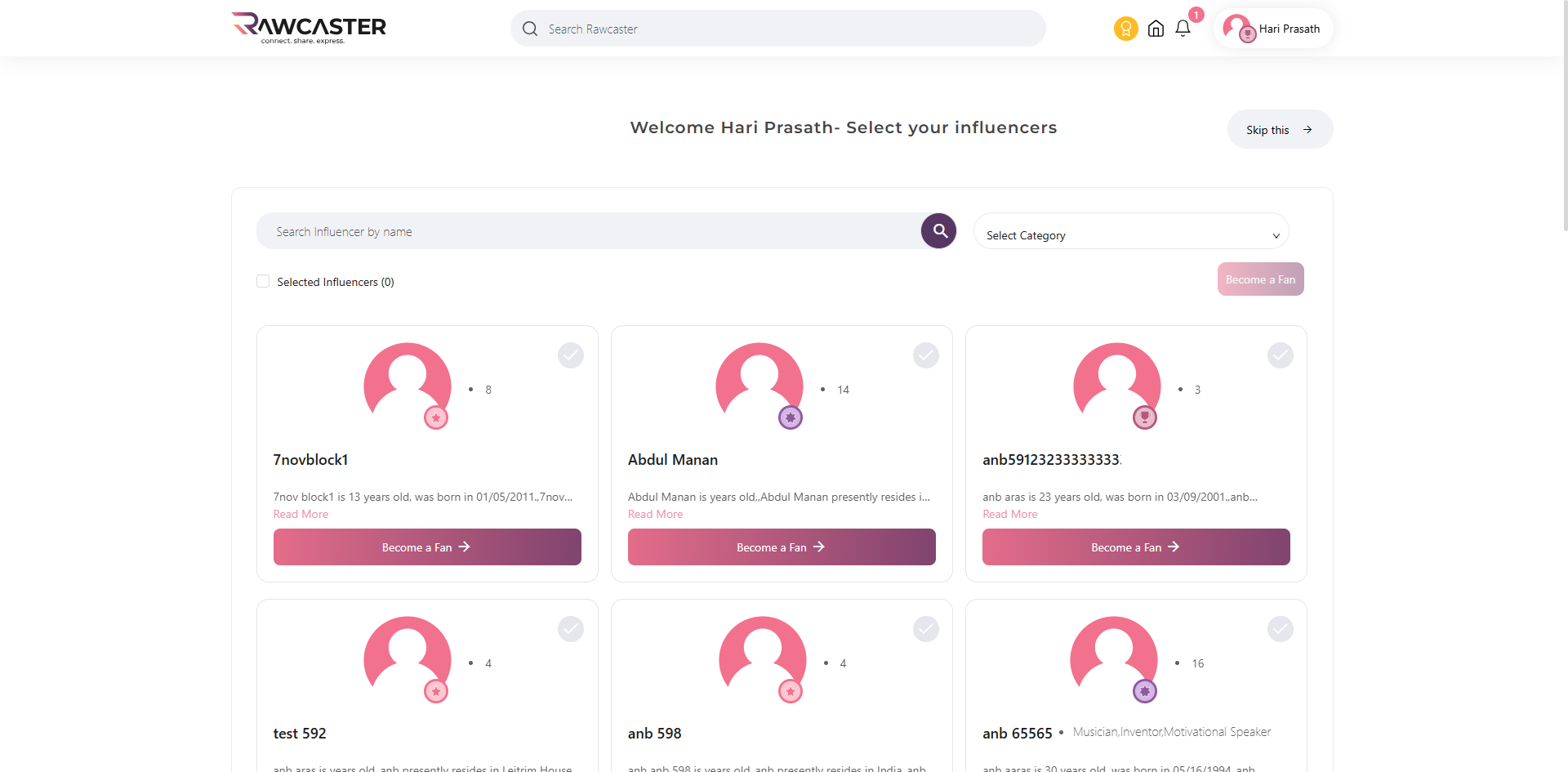Click the Rawcaster logo
The height and width of the screenshot is (772, 1568).
pos(309,28)
